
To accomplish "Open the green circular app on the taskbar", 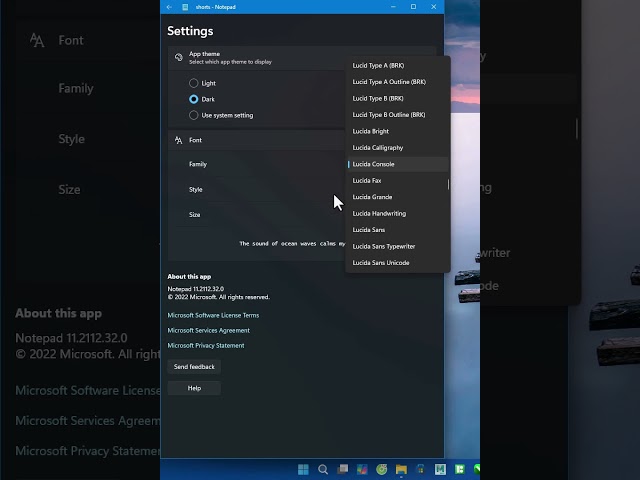I will 382,469.
